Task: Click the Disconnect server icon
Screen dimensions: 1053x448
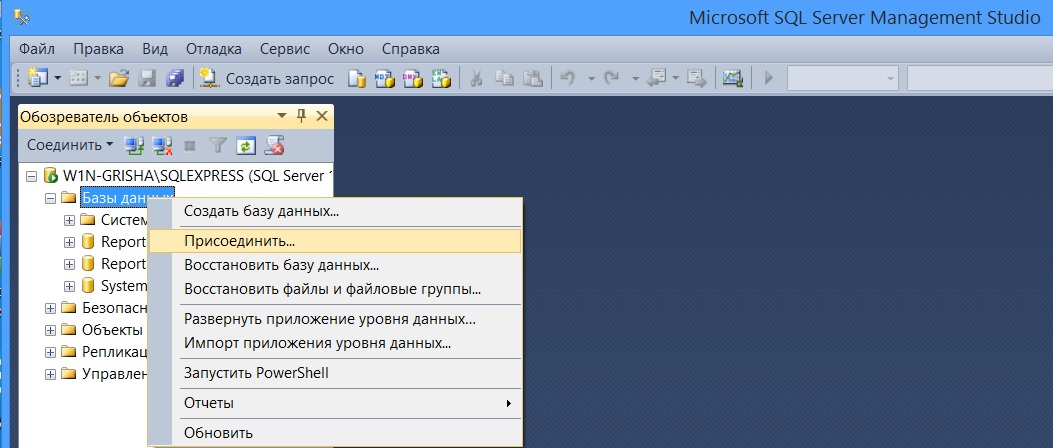Action: (x=162, y=144)
